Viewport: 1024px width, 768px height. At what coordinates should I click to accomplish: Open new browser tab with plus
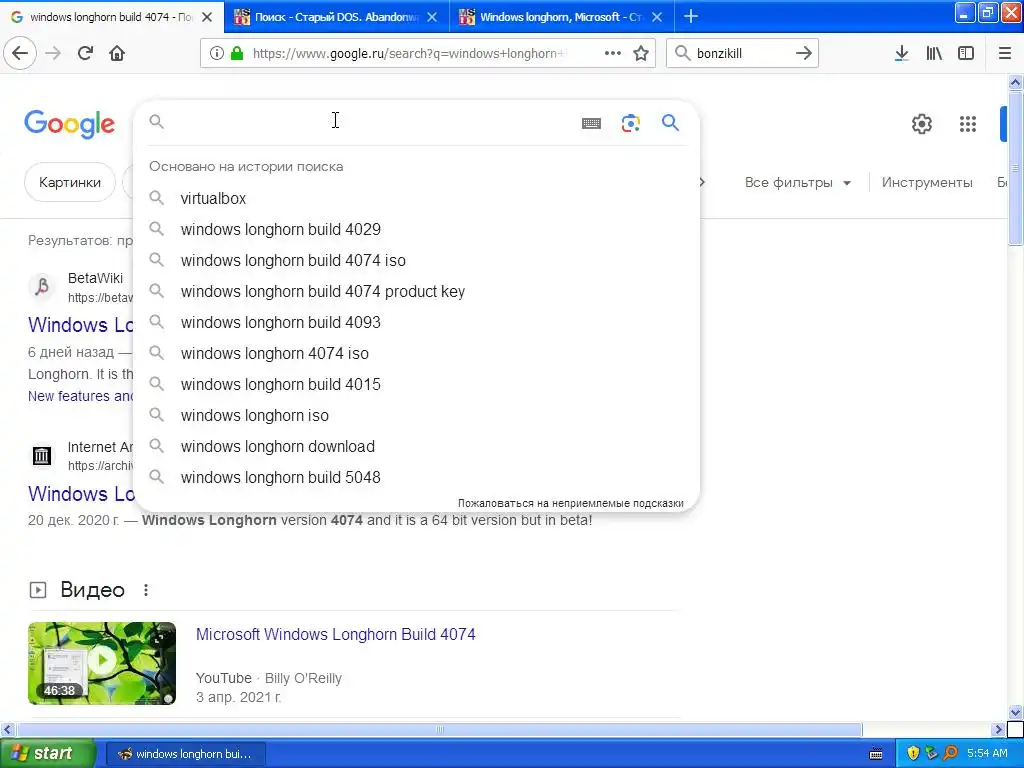690,16
